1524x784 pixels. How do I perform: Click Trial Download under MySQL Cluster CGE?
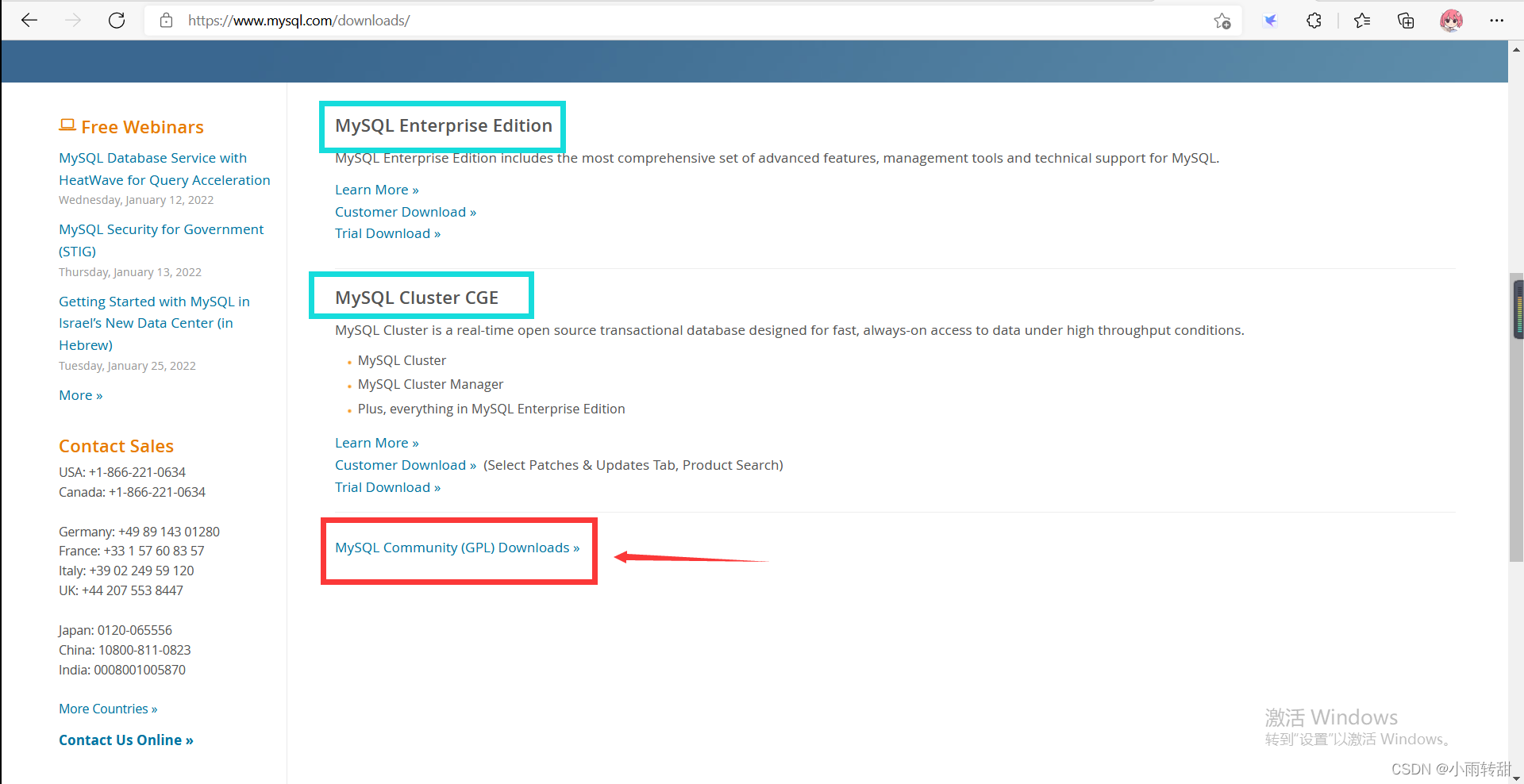[x=387, y=487]
